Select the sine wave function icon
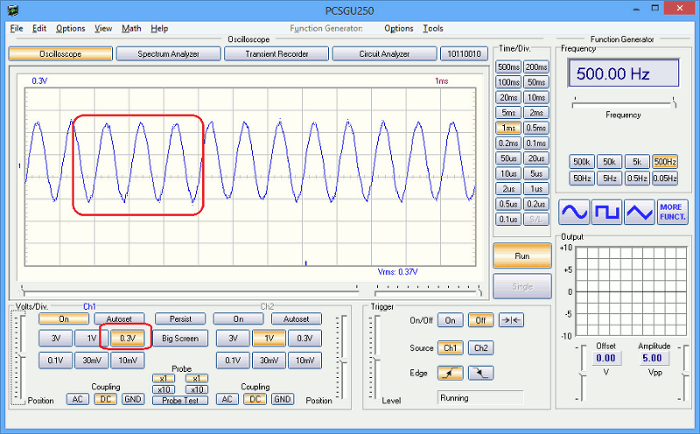 tap(574, 212)
